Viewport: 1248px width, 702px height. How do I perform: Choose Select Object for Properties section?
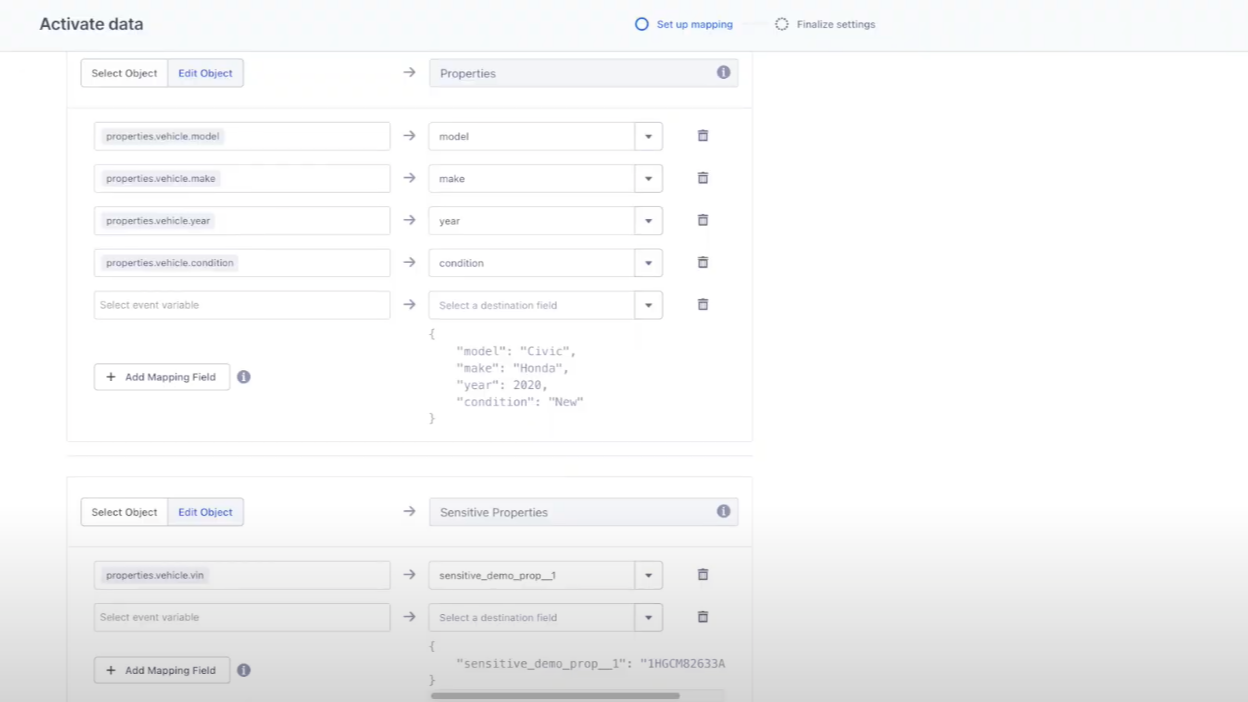click(124, 73)
